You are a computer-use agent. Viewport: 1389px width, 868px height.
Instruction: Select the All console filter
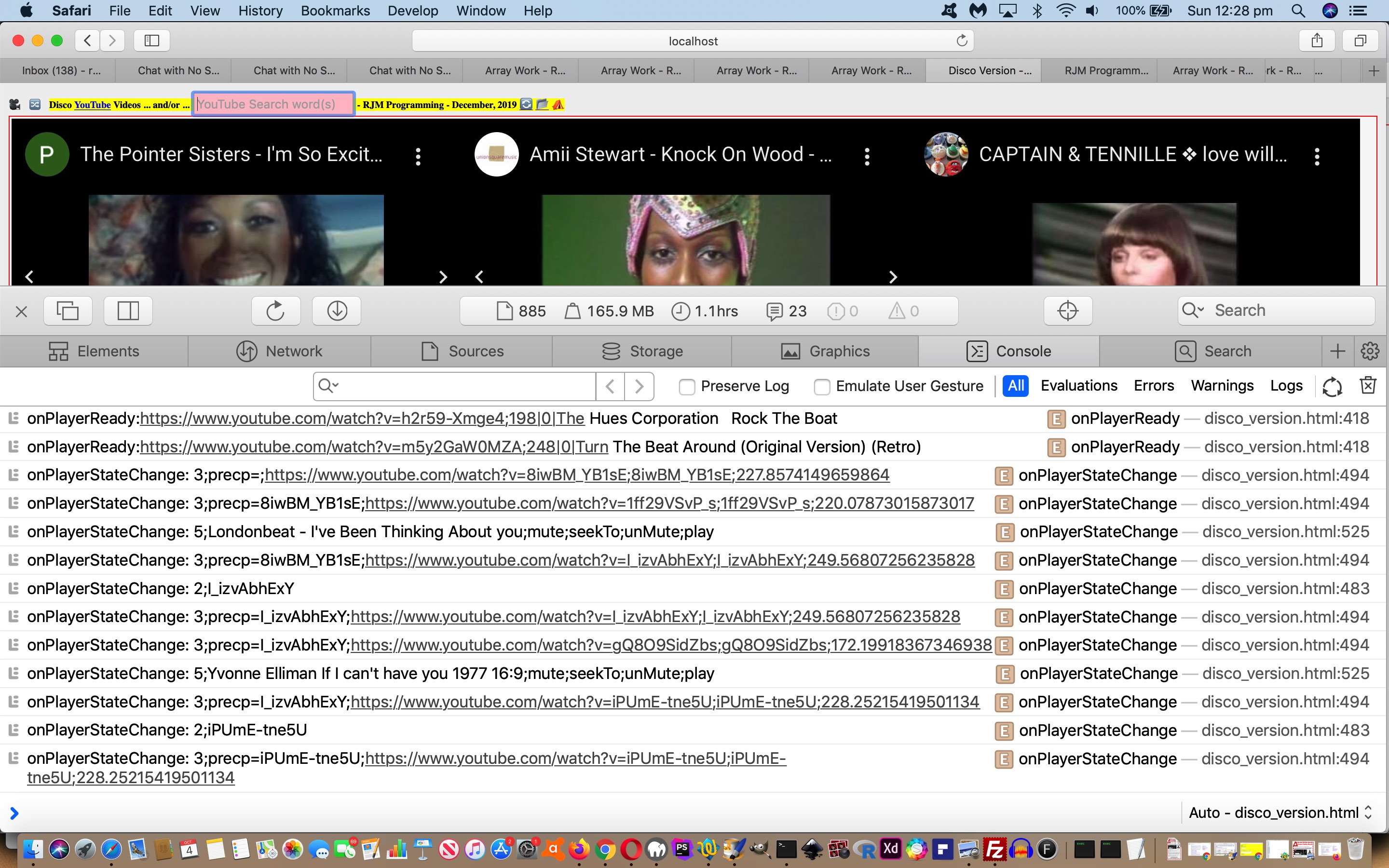[1015, 386]
